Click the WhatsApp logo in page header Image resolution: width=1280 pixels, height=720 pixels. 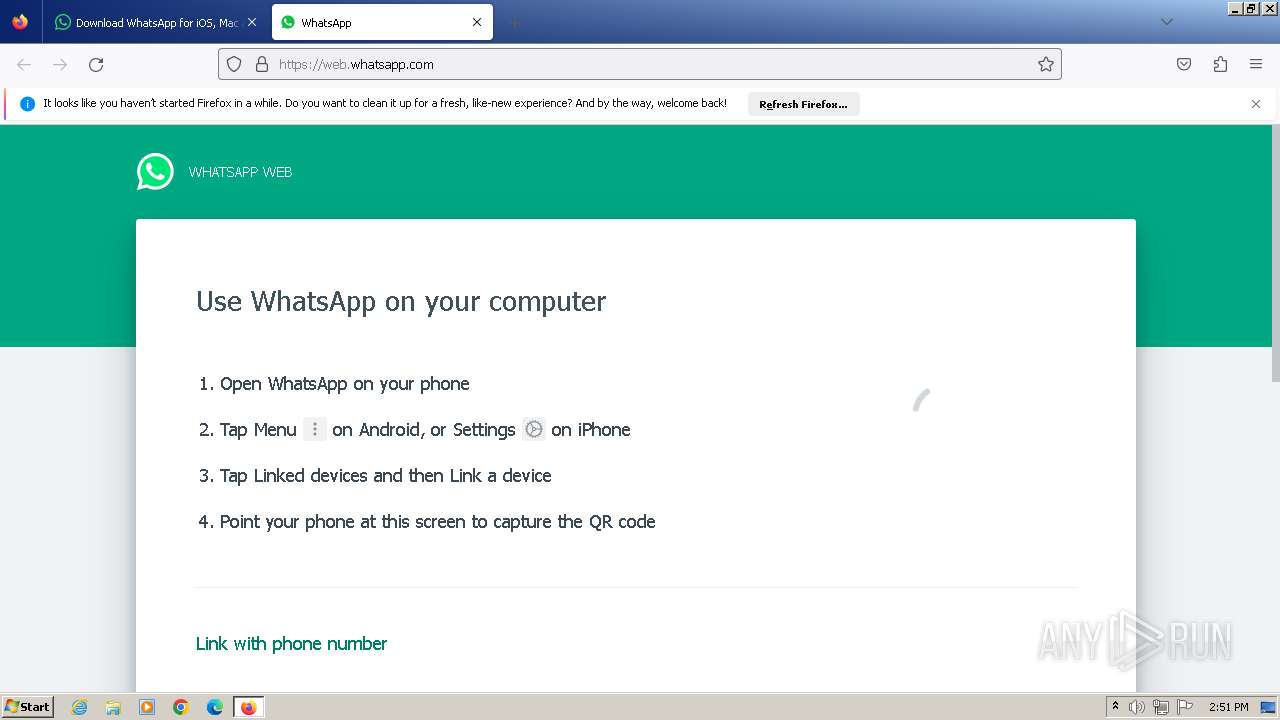point(155,172)
